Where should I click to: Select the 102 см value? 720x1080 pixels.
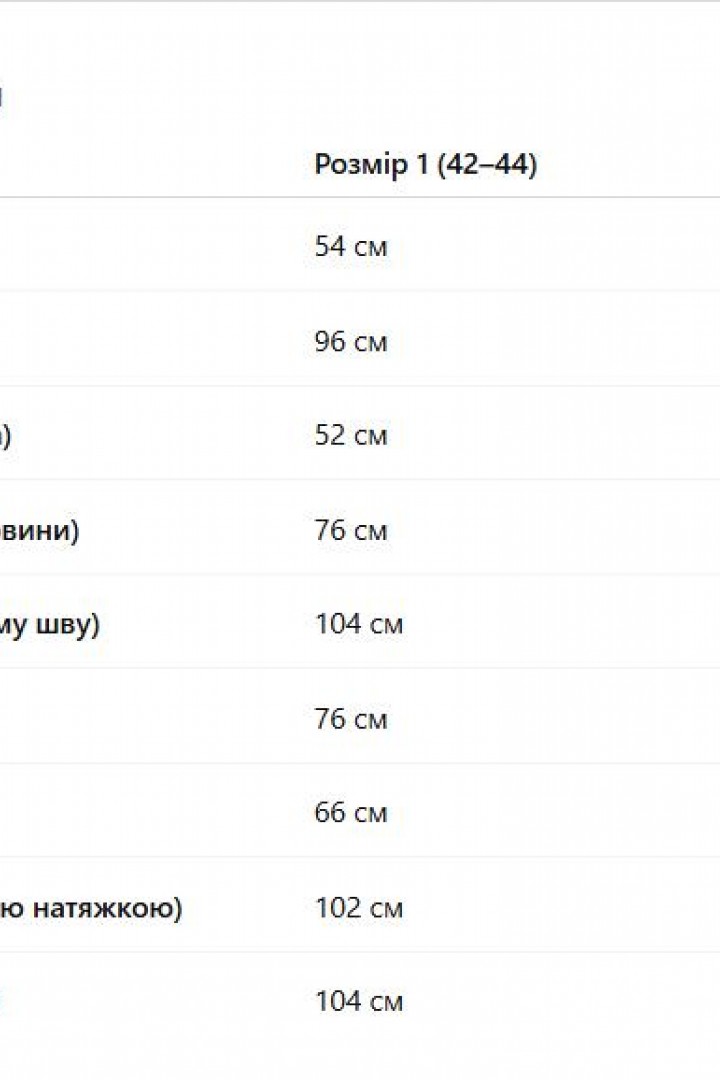358,907
